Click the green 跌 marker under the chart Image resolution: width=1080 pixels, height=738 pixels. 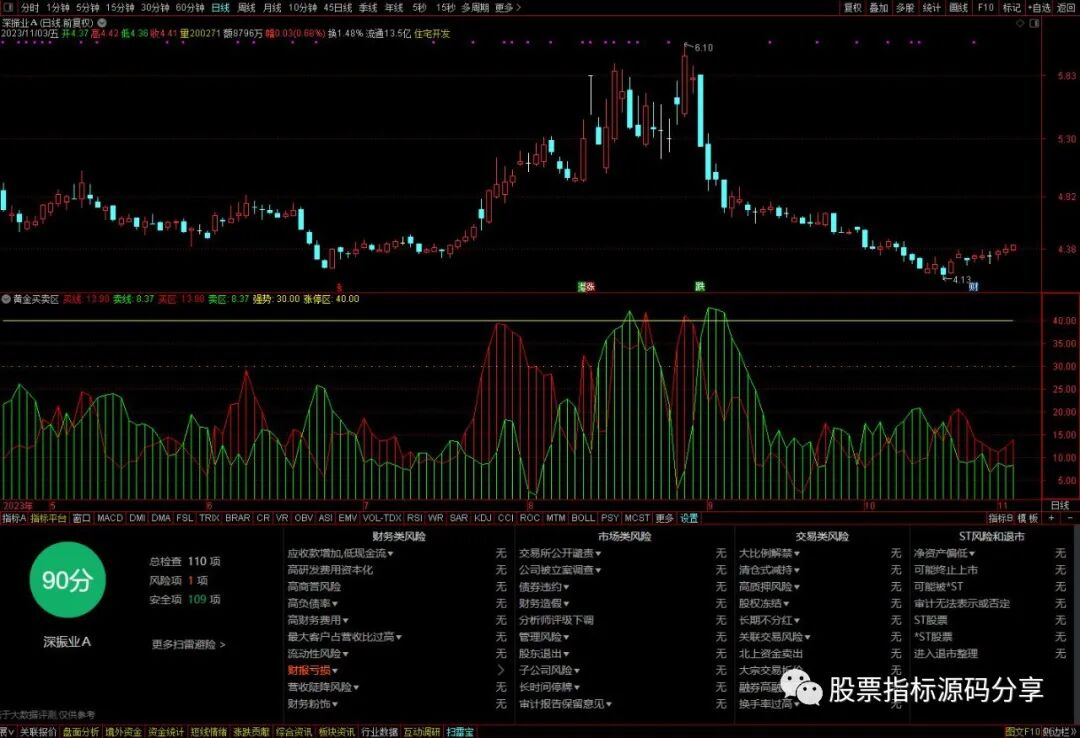pyautogui.click(x=700, y=287)
